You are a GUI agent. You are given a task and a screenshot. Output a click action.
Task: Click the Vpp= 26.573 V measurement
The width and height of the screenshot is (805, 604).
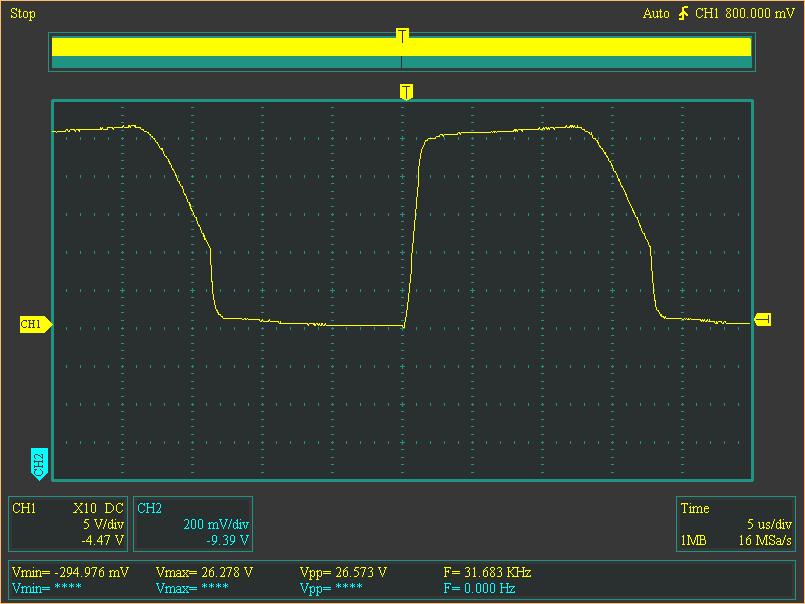pos(343,573)
